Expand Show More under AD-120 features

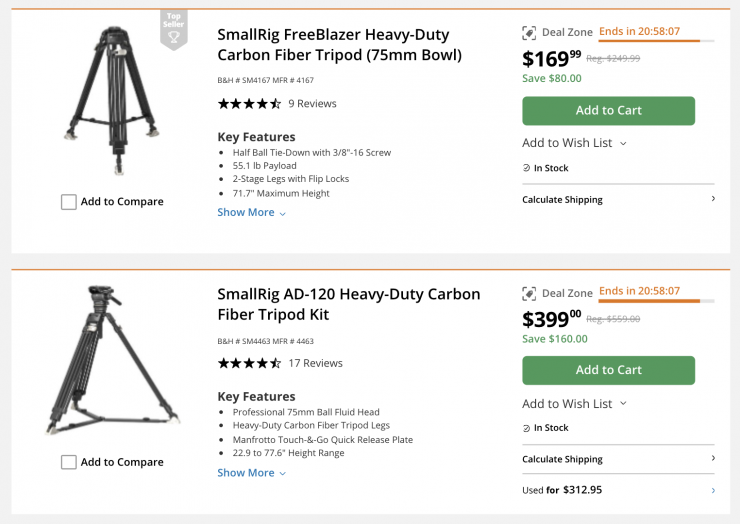coord(251,473)
